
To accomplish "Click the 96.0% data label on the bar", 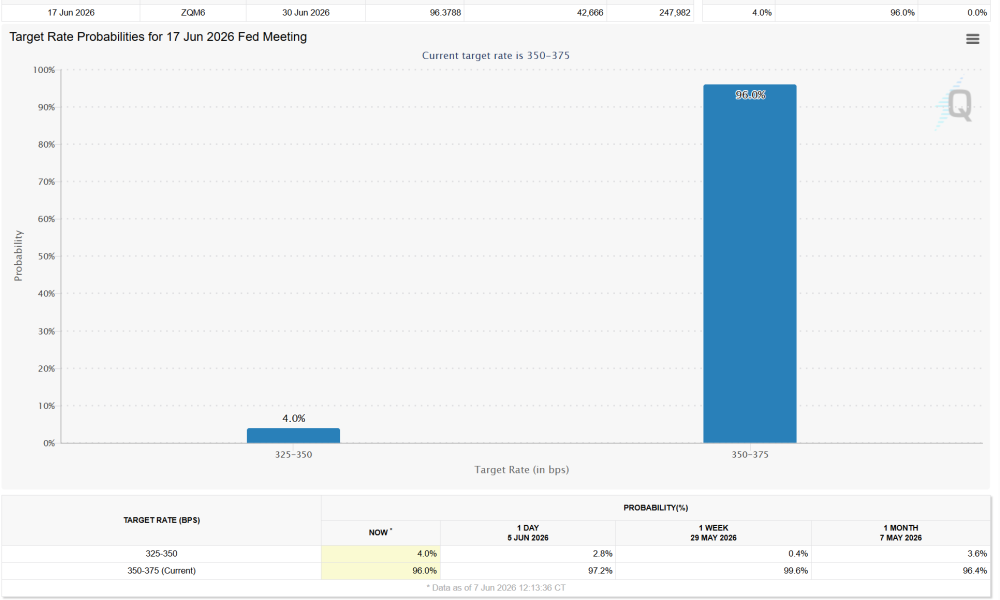I will (750, 95).
